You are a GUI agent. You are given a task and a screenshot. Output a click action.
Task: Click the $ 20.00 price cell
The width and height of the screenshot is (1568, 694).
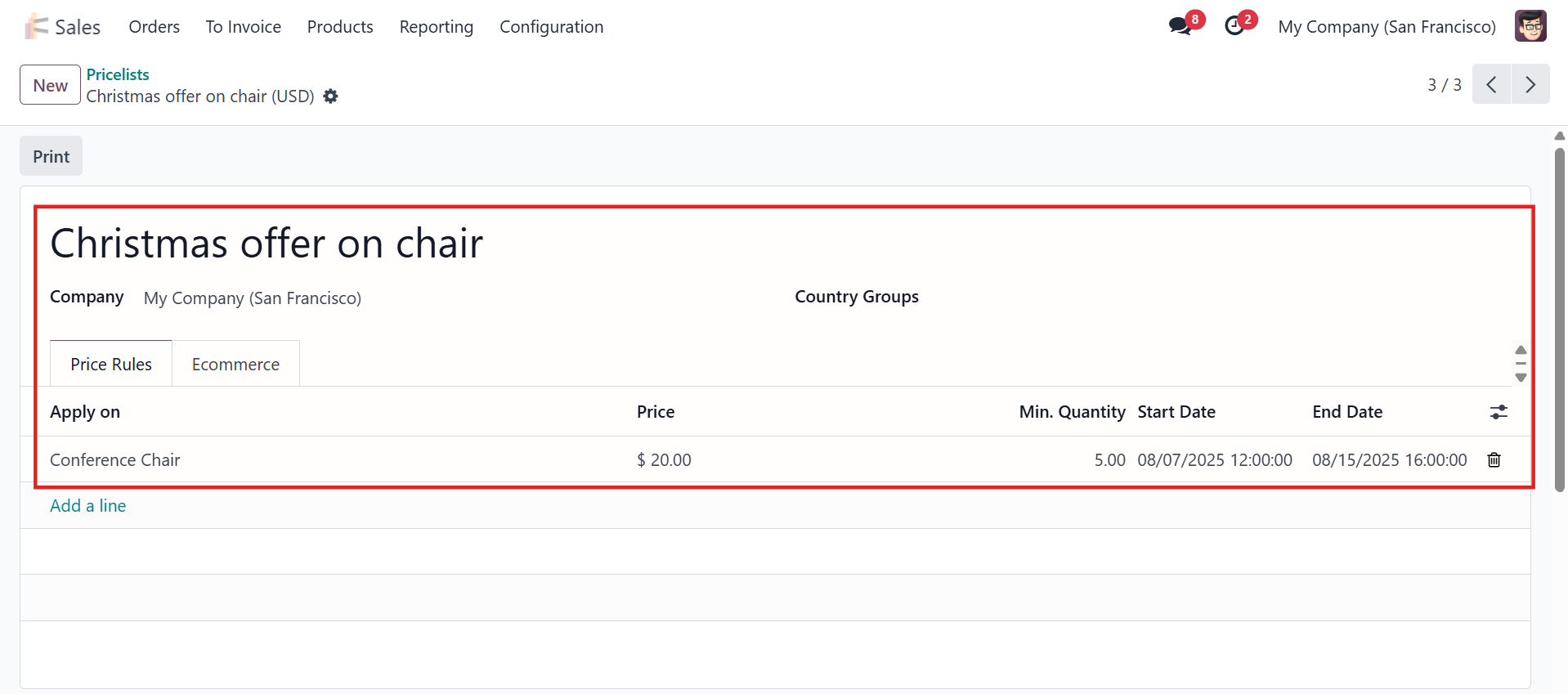tap(664, 460)
